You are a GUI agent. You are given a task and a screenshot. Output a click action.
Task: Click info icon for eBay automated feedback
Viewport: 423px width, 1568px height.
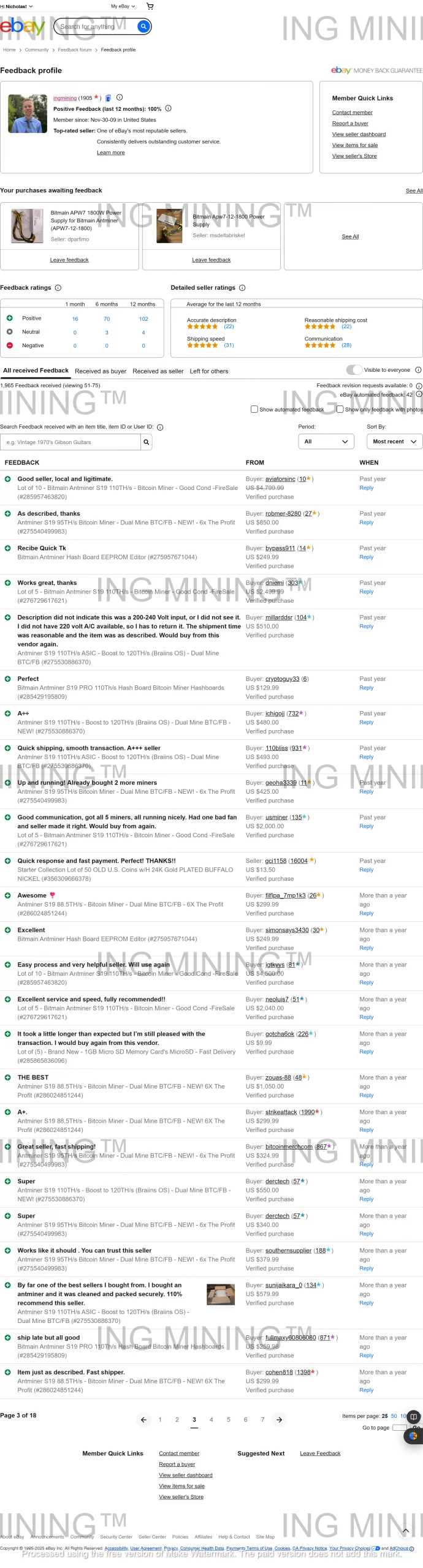click(419, 394)
